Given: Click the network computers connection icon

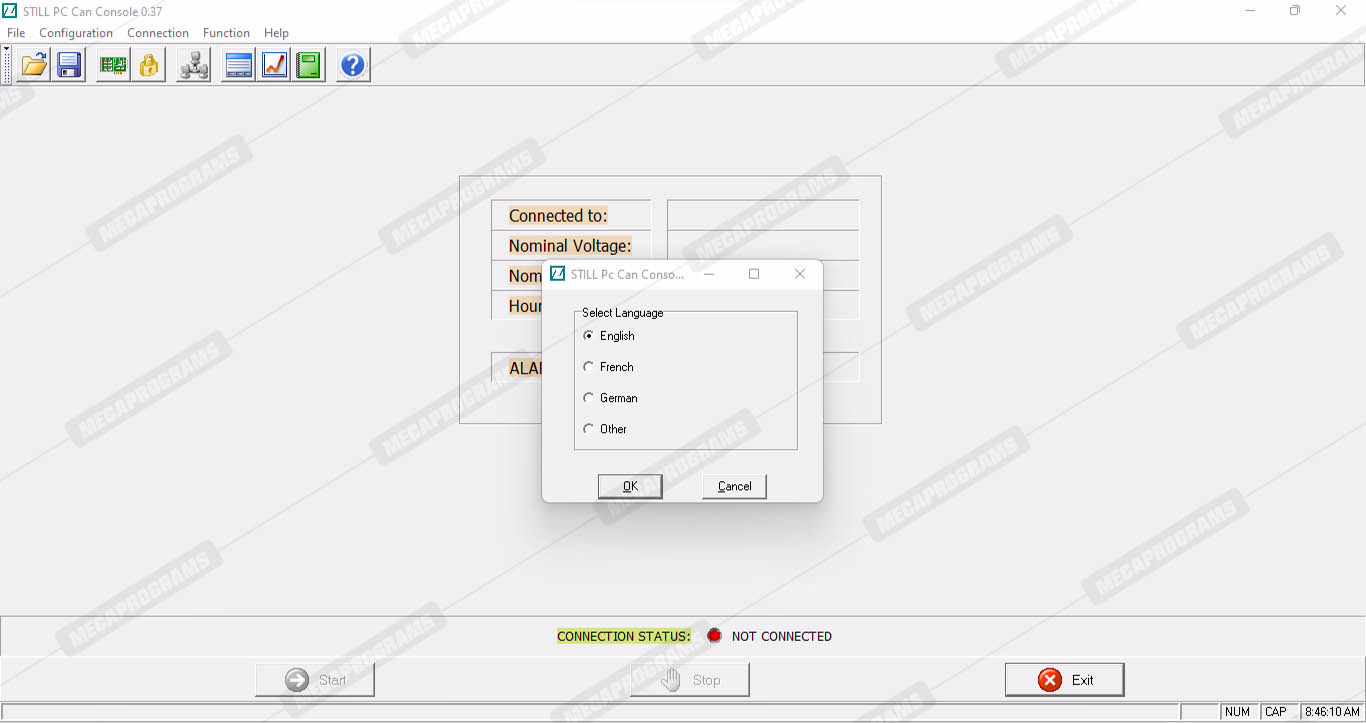Looking at the screenshot, I should pos(193,66).
